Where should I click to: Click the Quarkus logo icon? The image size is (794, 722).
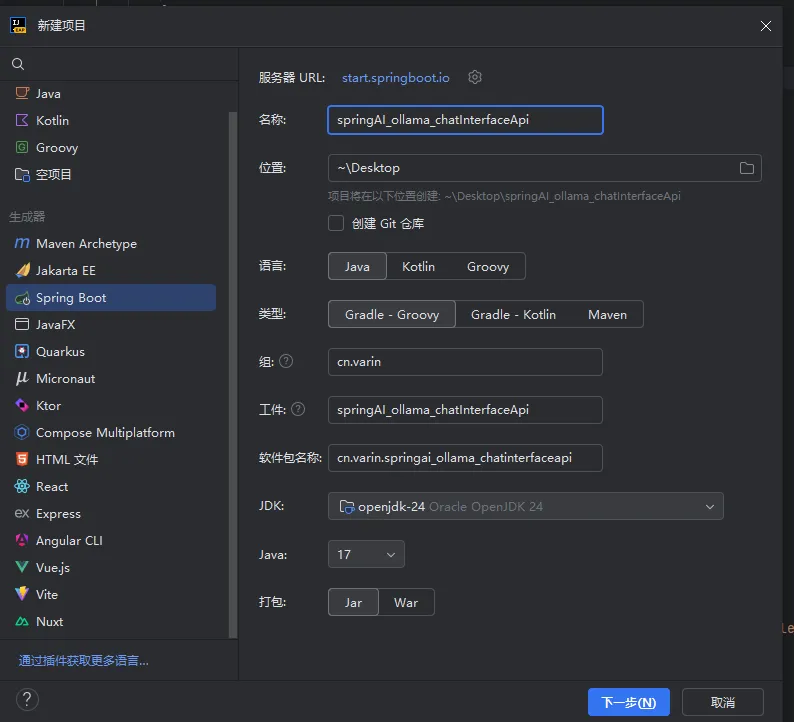(22, 351)
